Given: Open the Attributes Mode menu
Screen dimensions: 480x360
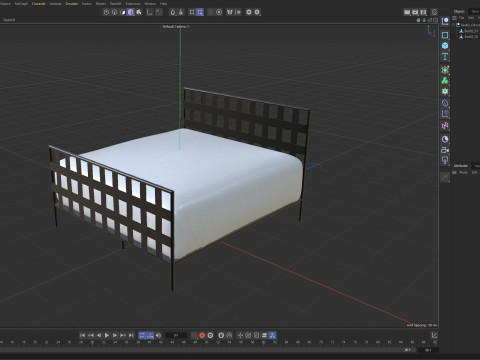Looking at the screenshot, I should coord(463,172).
